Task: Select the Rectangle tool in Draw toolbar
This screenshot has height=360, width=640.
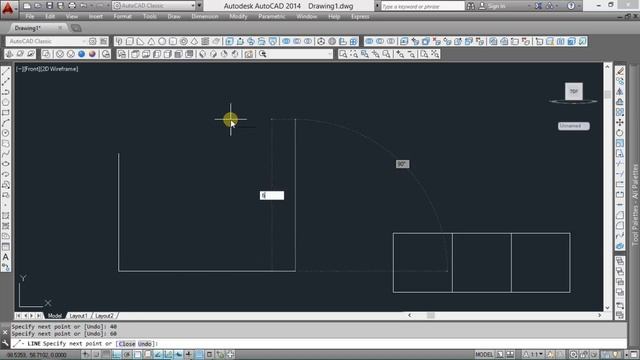Action: pos(6,113)
